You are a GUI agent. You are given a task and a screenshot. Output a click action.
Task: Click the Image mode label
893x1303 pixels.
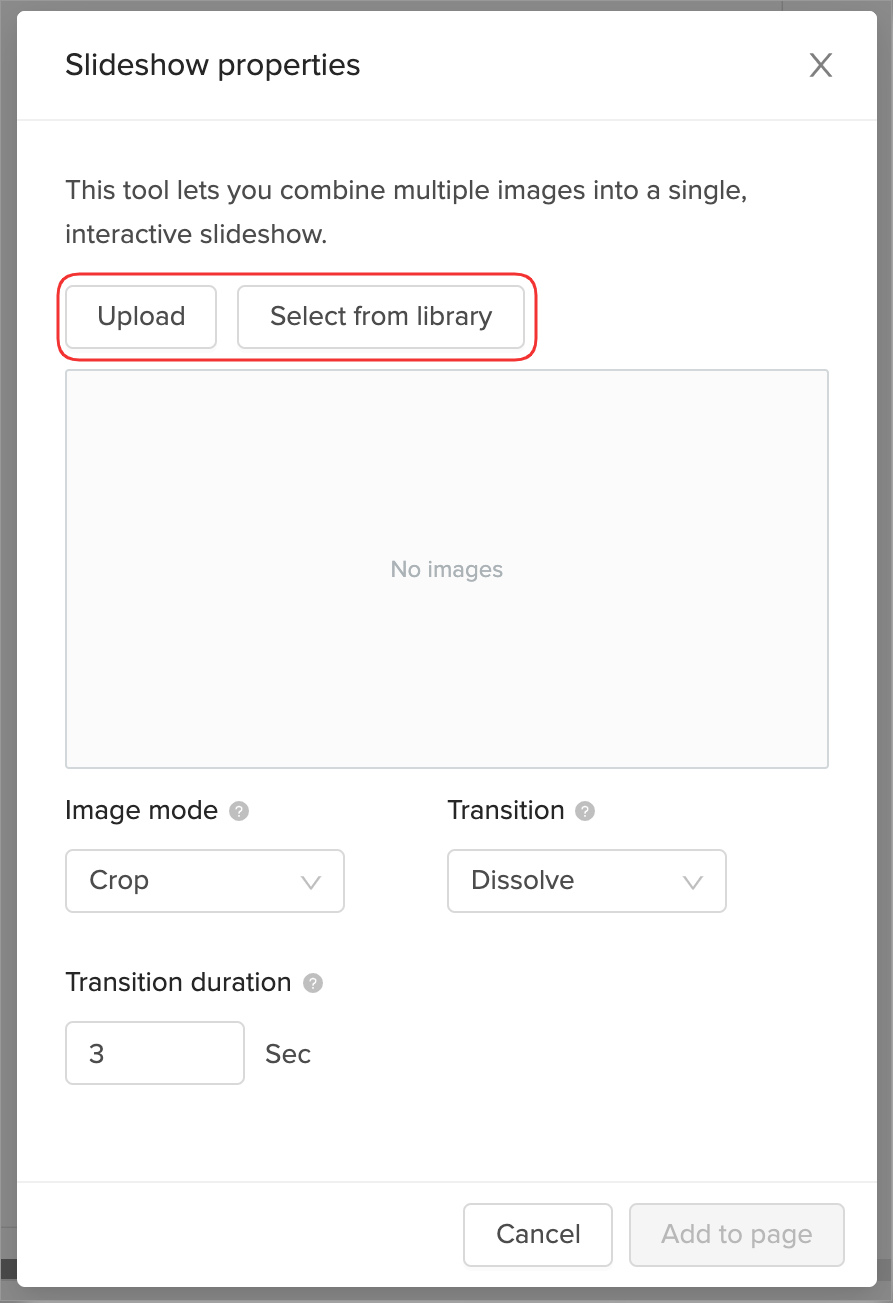tap(141, 810)
